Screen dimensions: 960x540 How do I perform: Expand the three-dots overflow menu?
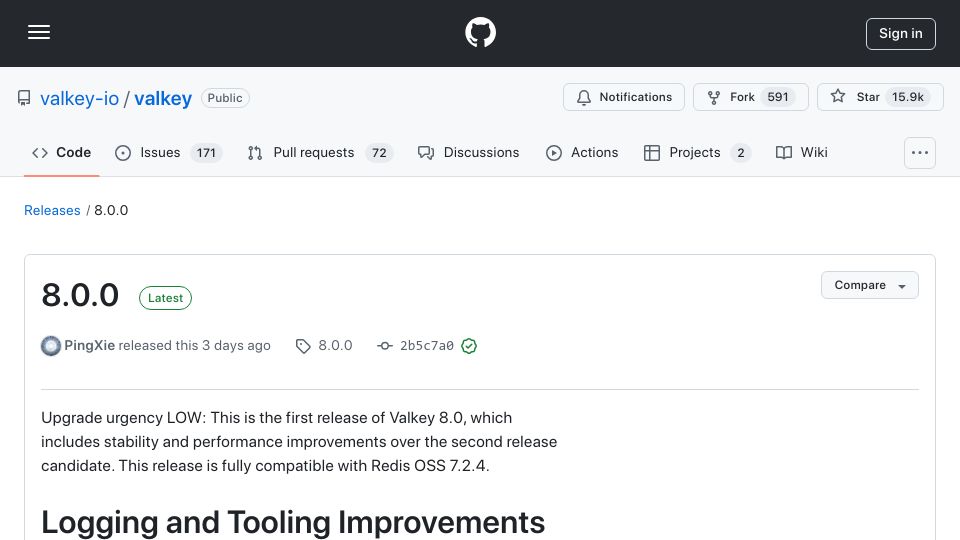tap(920, 152)
